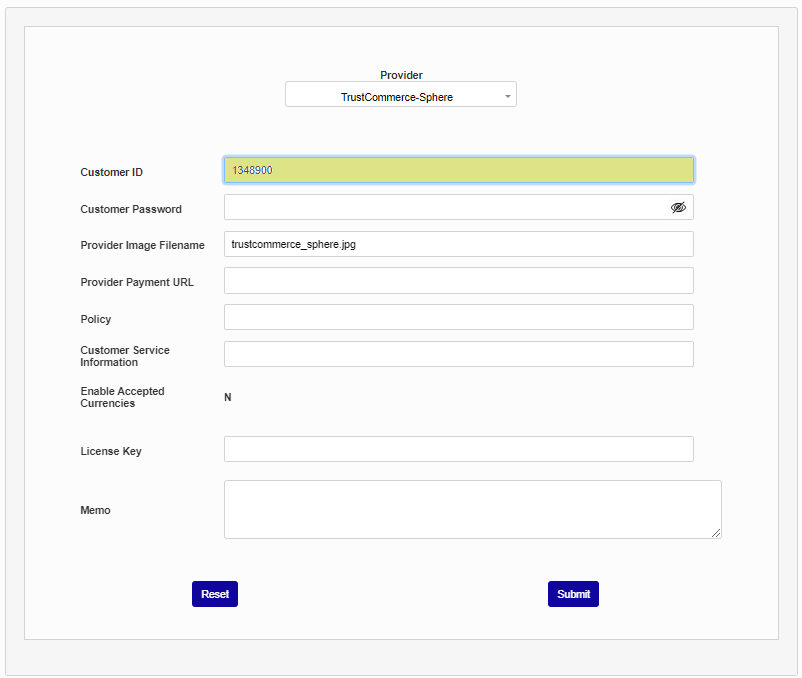
Task: Click inside the Memo text area
Action: [x=470, y=509]
